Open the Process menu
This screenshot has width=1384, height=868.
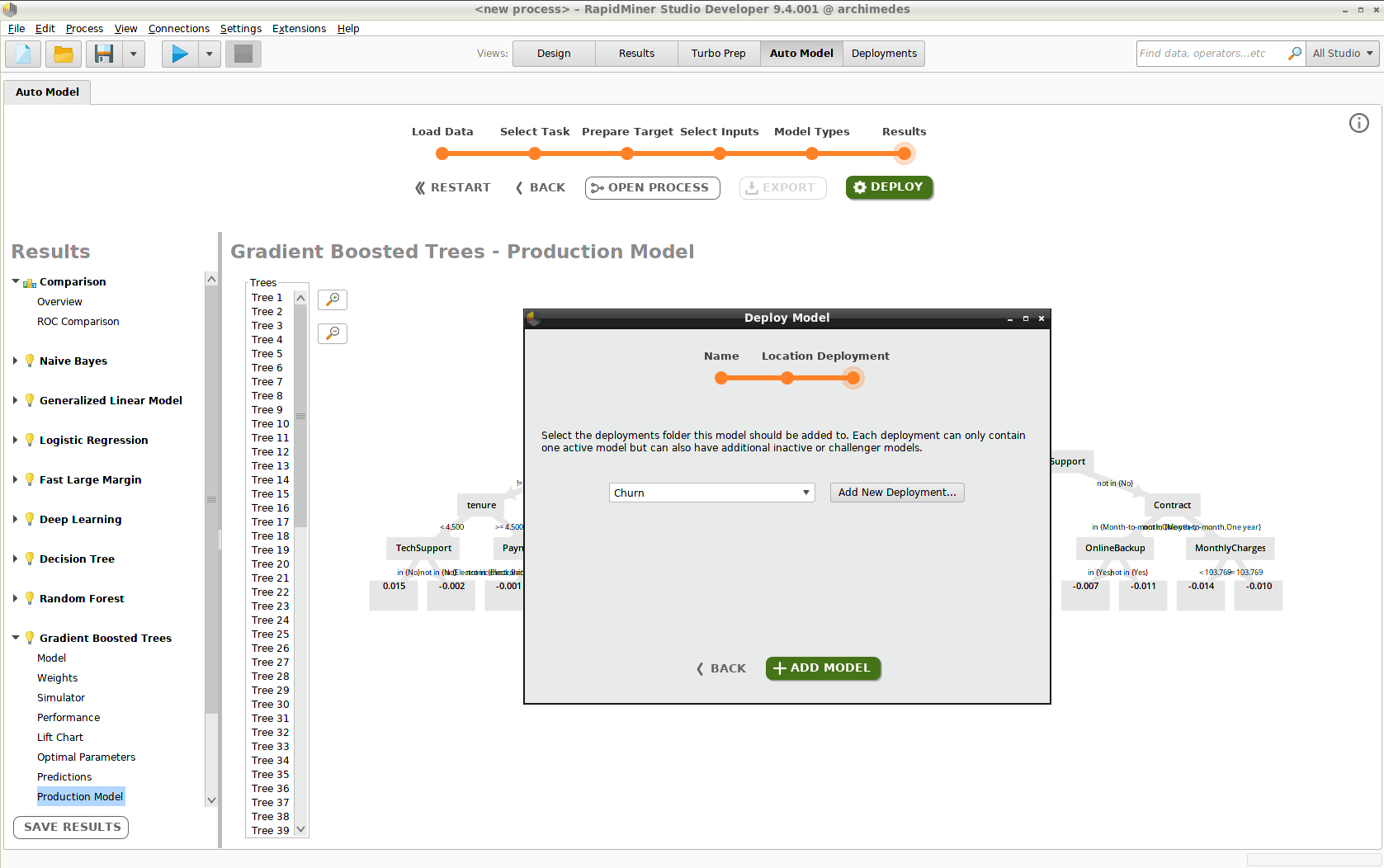(x=84, y=28)
